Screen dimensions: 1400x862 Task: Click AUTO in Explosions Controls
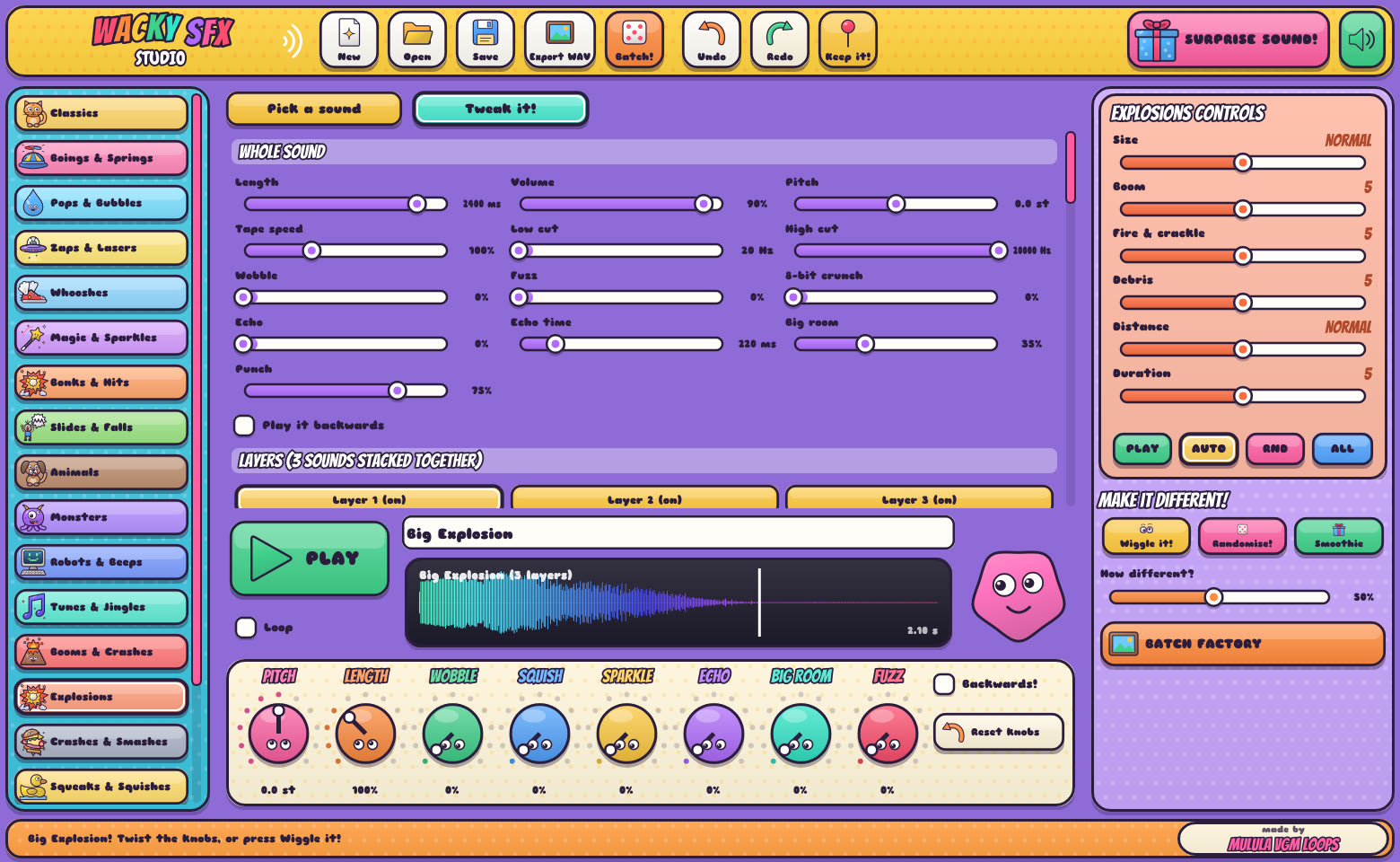(1209, 448)
